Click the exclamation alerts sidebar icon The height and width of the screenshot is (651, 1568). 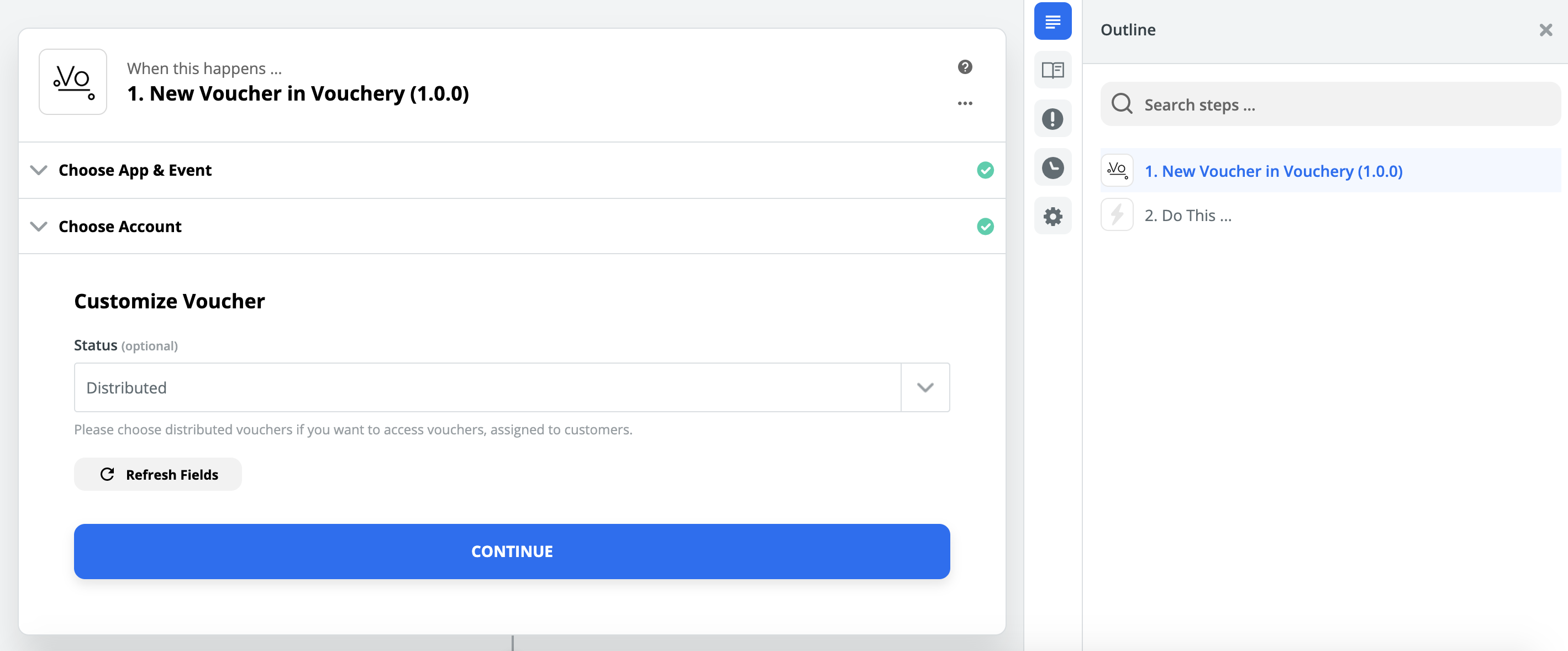point(1053,119)
